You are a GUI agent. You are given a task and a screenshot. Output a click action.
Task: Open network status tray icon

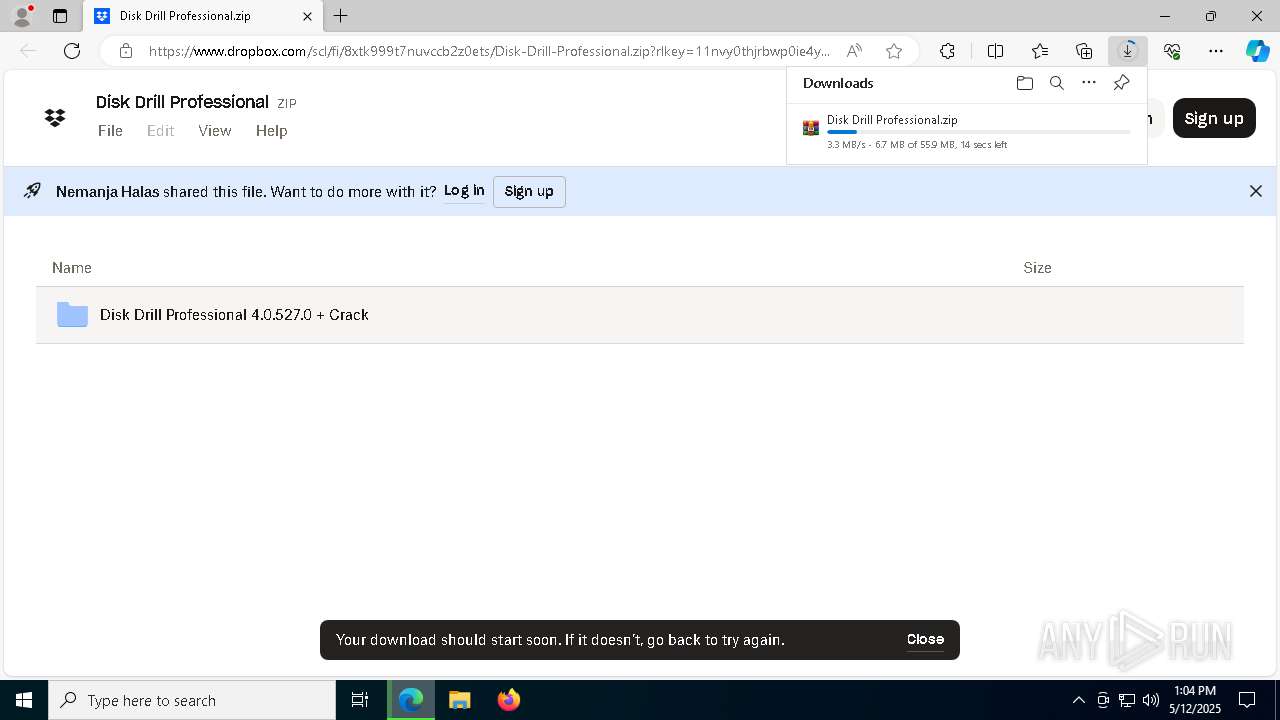(x=1127, y=700)
